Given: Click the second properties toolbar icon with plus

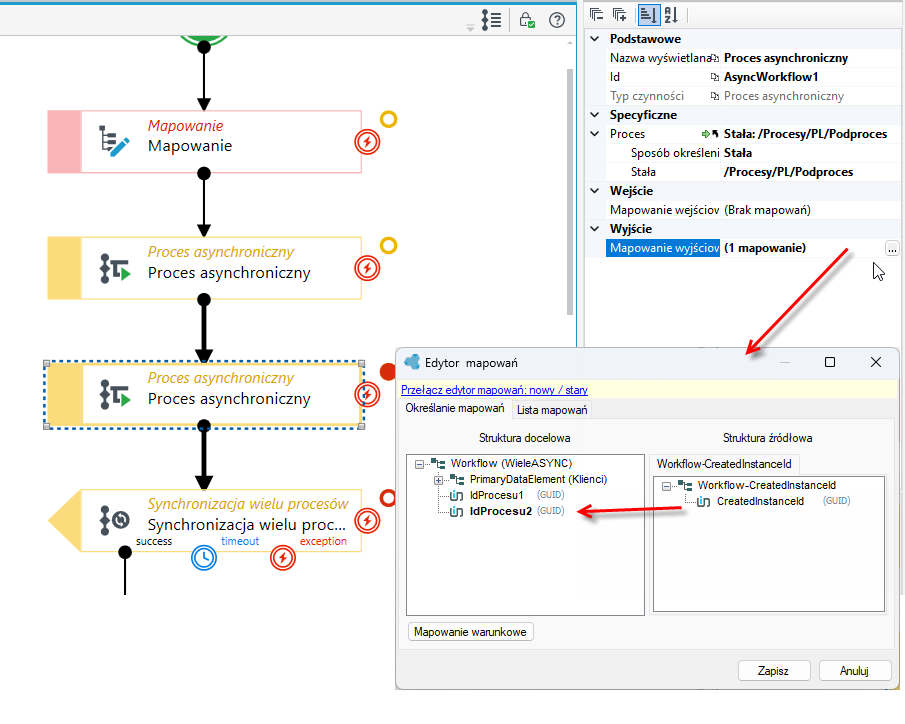Looking at the screenshot, I should click(x=619, y=14).
